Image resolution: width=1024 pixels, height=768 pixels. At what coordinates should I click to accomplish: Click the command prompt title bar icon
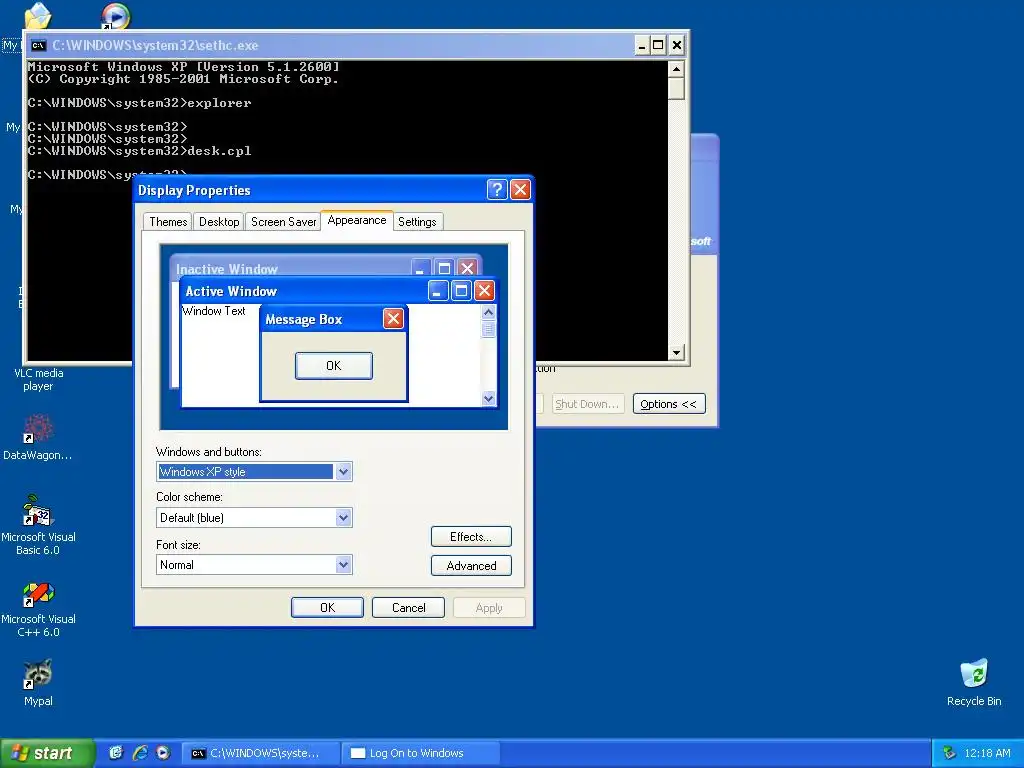[39, 45]
